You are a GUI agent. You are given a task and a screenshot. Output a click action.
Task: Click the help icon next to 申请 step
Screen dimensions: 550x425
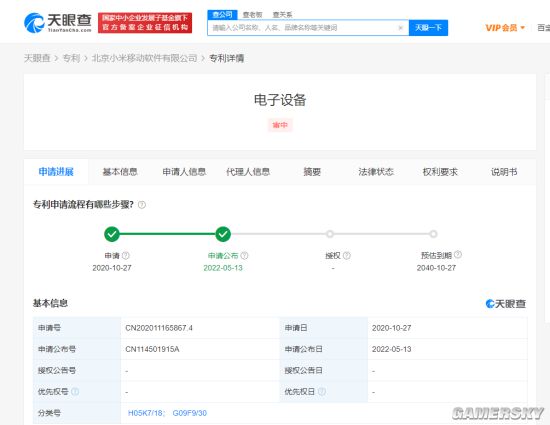tap(126, 256)
